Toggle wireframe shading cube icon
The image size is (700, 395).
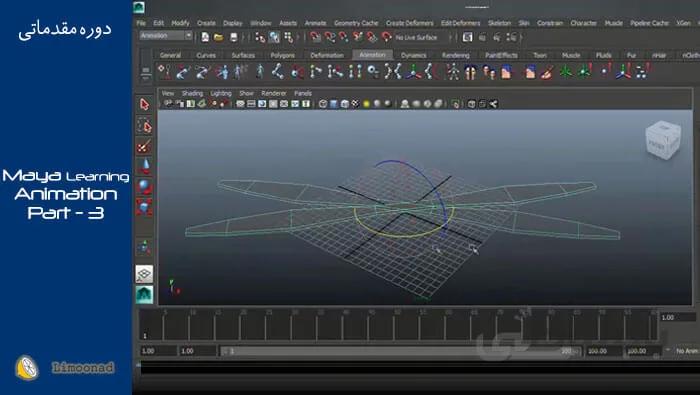point(323,104)
